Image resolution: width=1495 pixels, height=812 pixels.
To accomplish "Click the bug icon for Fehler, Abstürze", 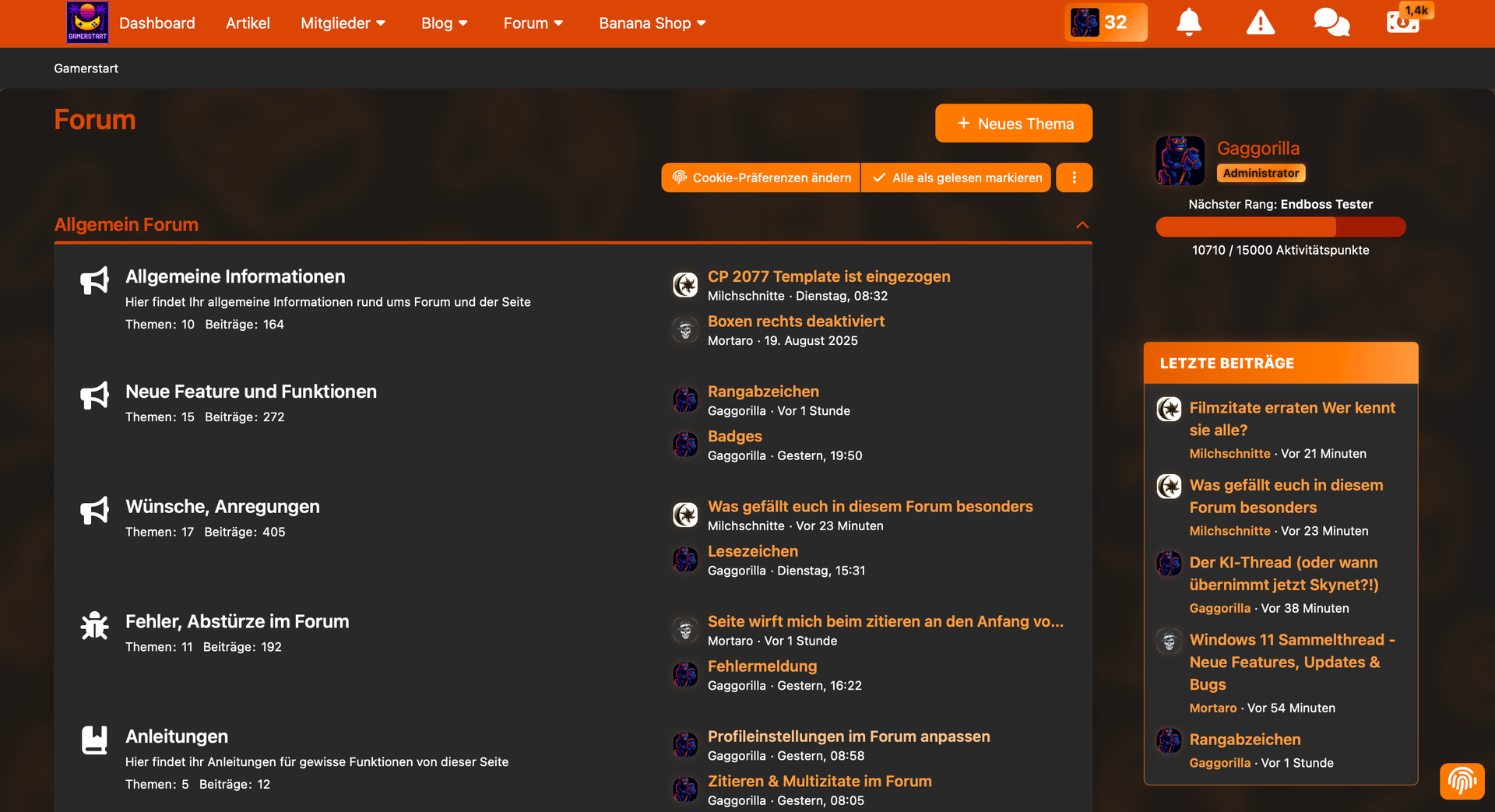I will coord(95,625).
